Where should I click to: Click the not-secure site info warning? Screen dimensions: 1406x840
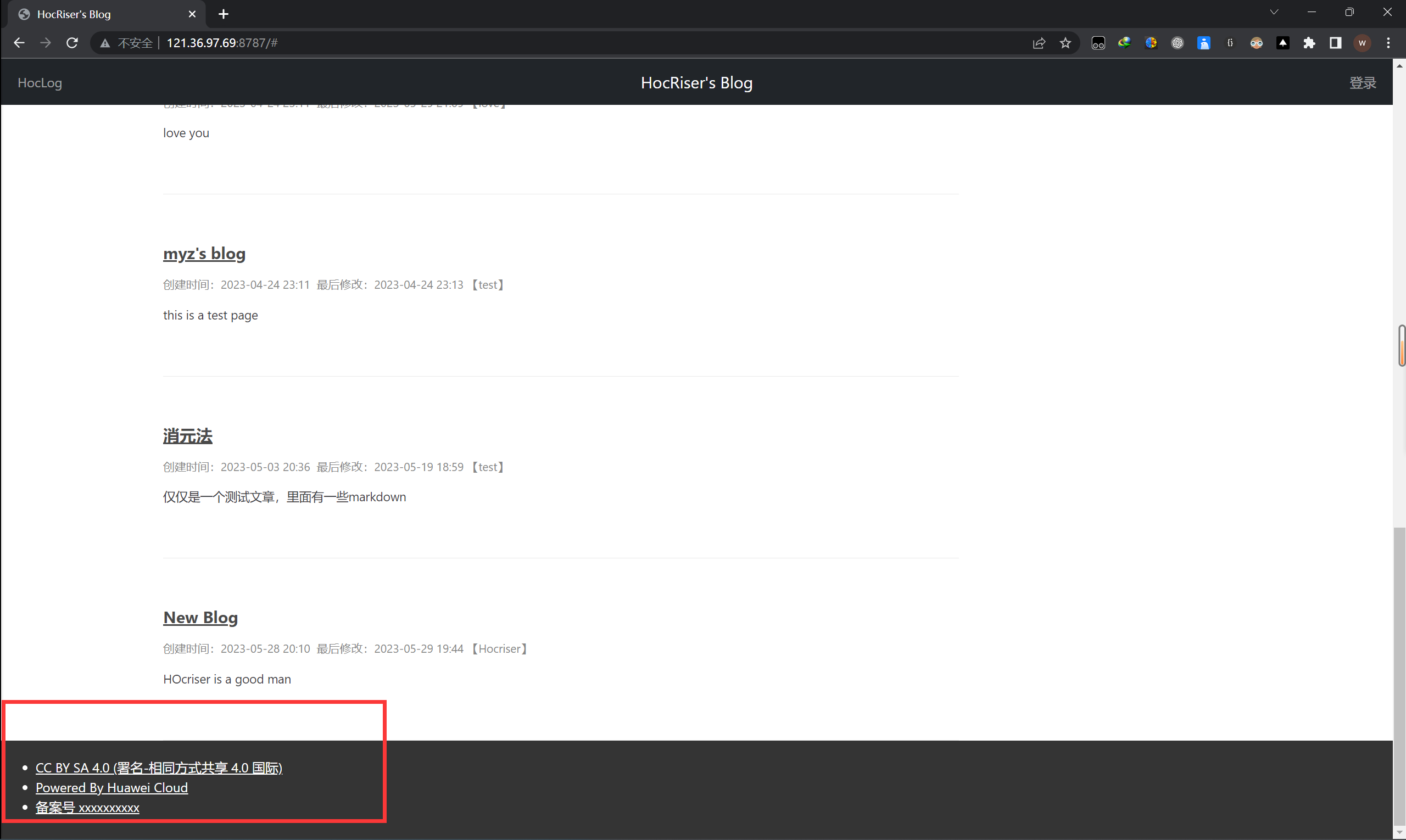(x=126, y=43)
